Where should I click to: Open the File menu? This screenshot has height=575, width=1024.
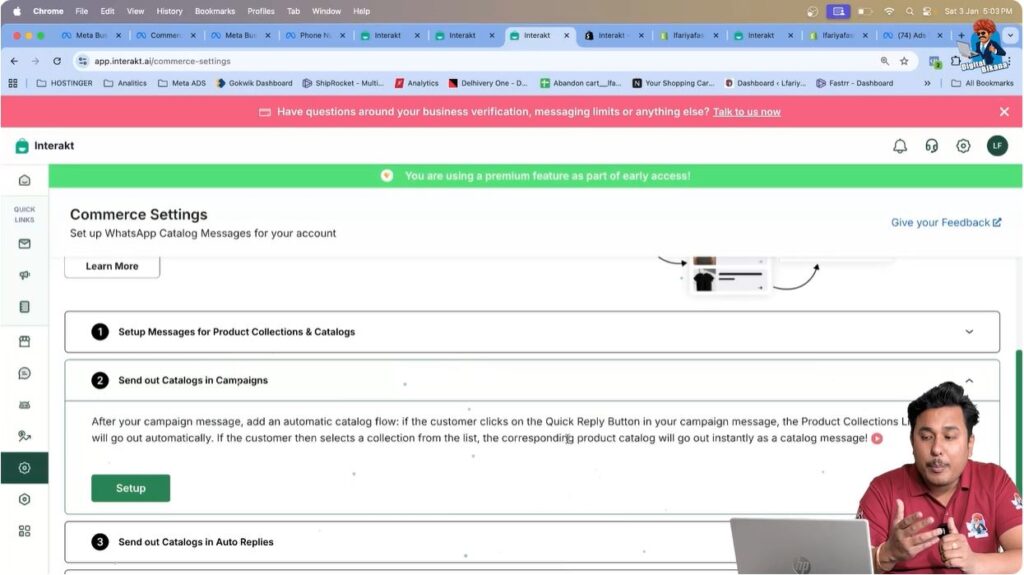point(82,11)
